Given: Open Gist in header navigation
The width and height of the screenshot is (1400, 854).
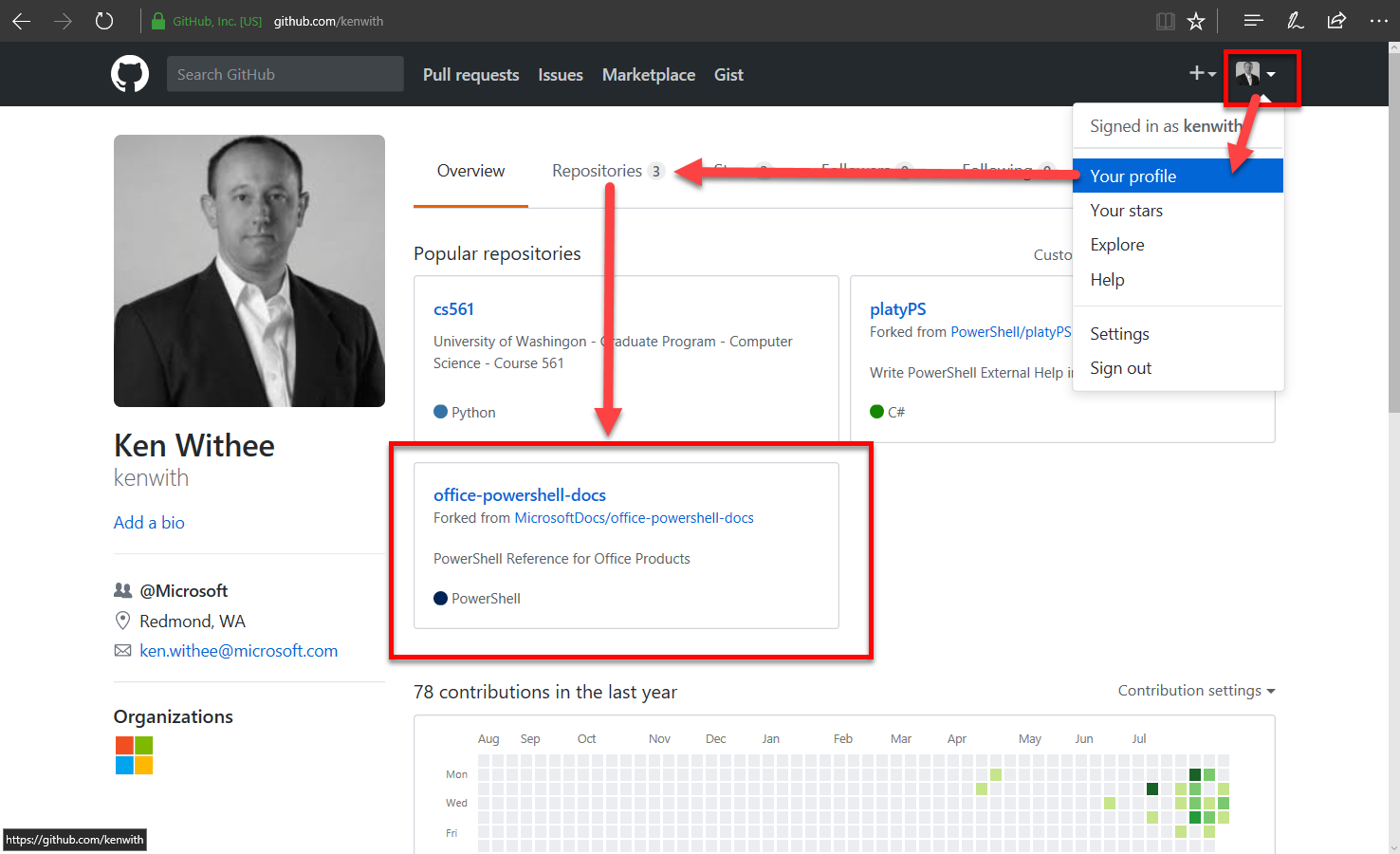Looking at the screenshot, I should pos(728,75).
